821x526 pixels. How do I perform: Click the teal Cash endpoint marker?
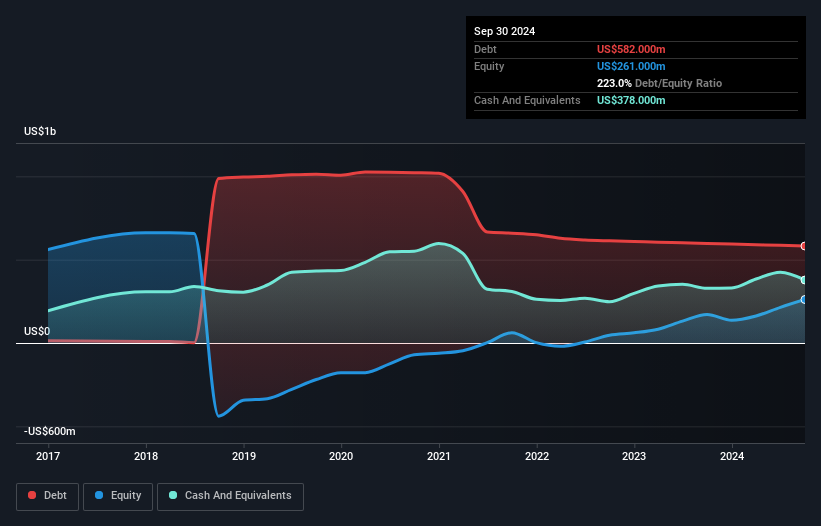tap(804, 280)
